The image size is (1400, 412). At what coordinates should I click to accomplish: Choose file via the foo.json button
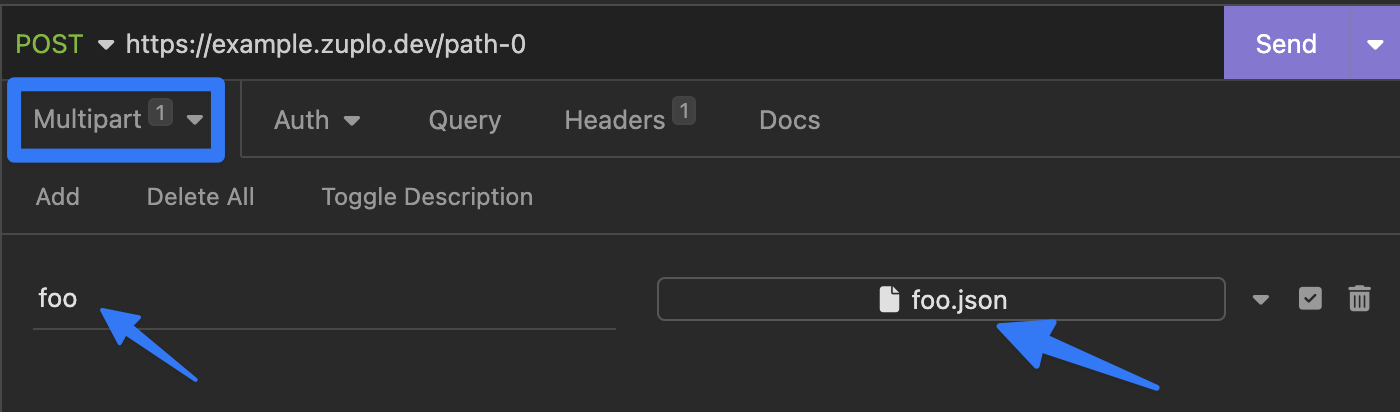941,299
